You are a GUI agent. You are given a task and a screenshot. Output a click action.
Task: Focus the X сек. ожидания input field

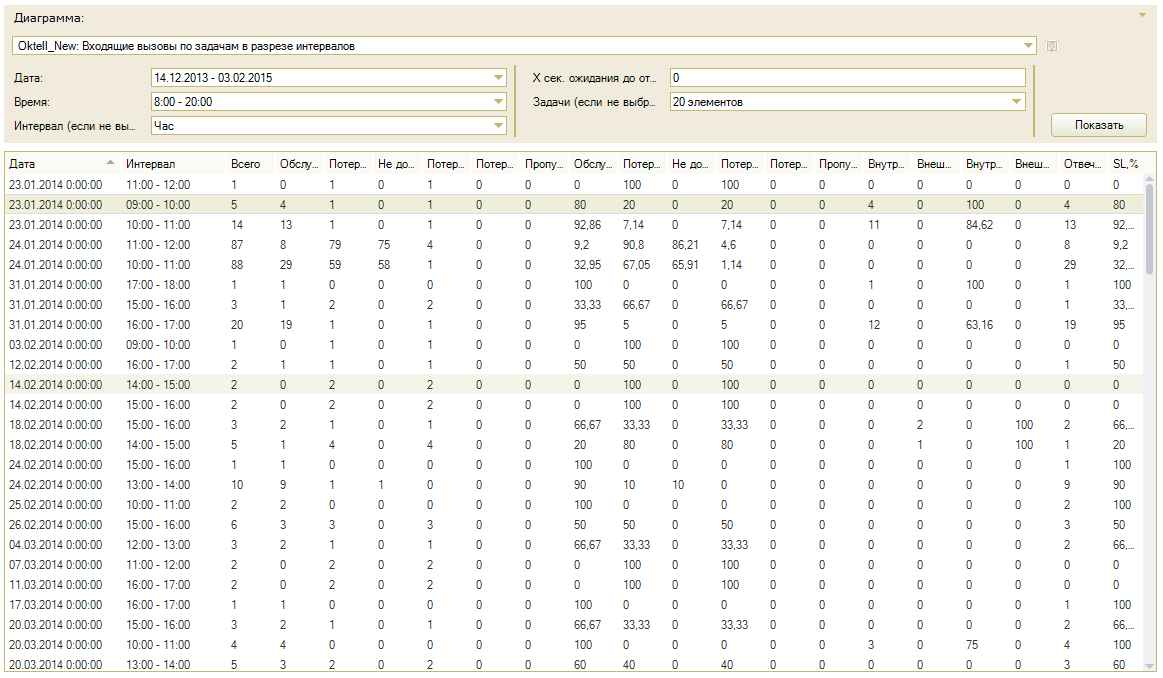tap(847, 78)
